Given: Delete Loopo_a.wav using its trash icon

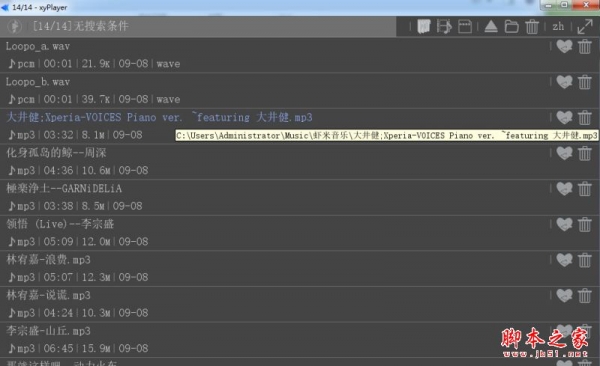Looking at the screenshot, I should pos(585,47).
